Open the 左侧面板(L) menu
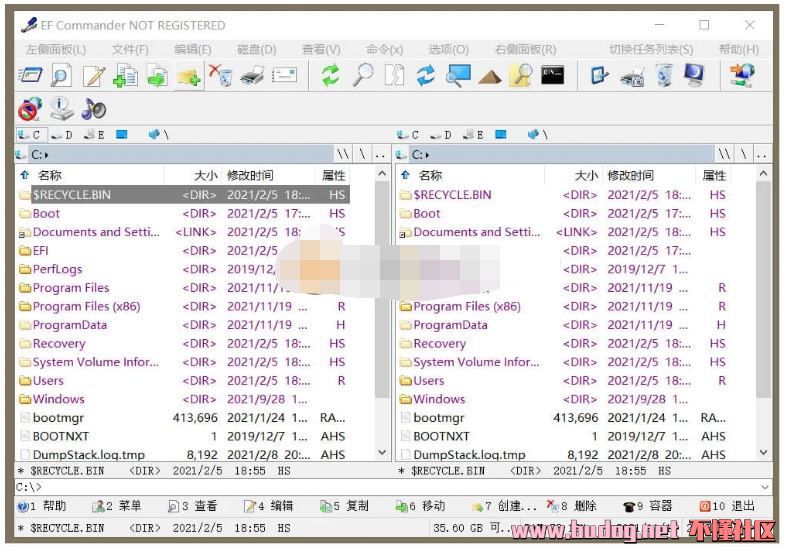This screenshot has height=551, width=785. point(56,50)
